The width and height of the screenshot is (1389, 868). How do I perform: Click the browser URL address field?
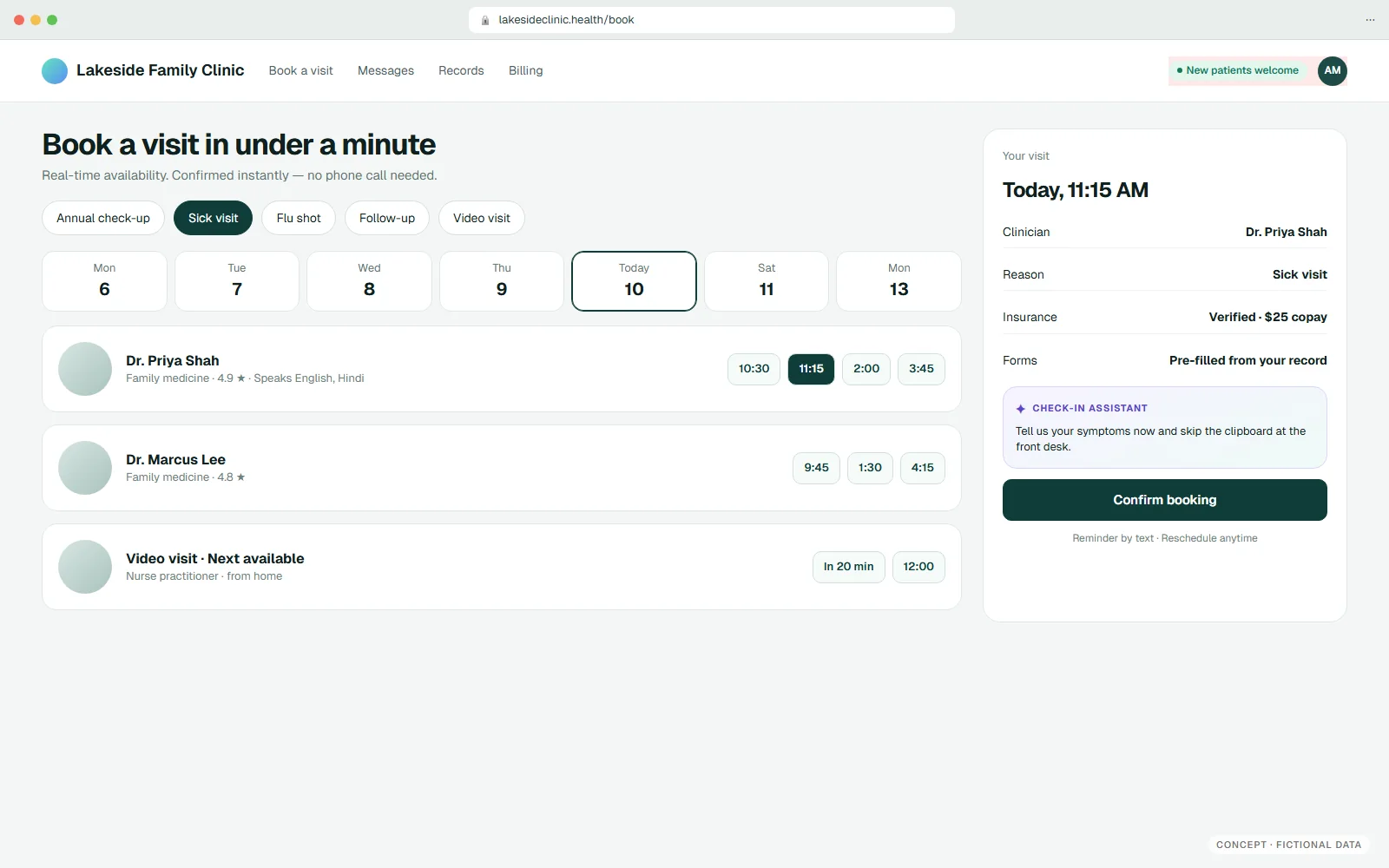coord(712,20)
